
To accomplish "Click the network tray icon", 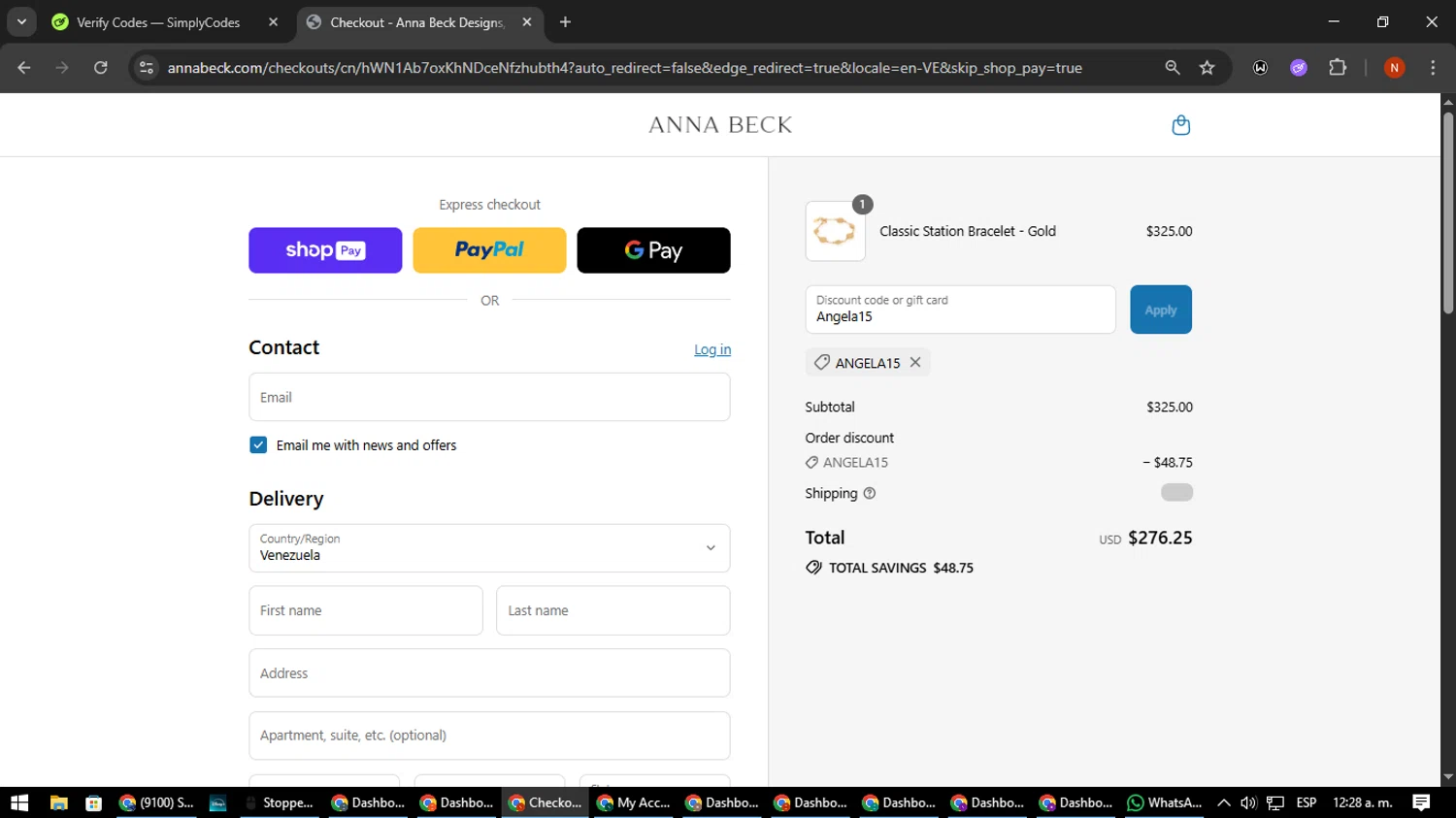I will click(x=1275, y=802).
